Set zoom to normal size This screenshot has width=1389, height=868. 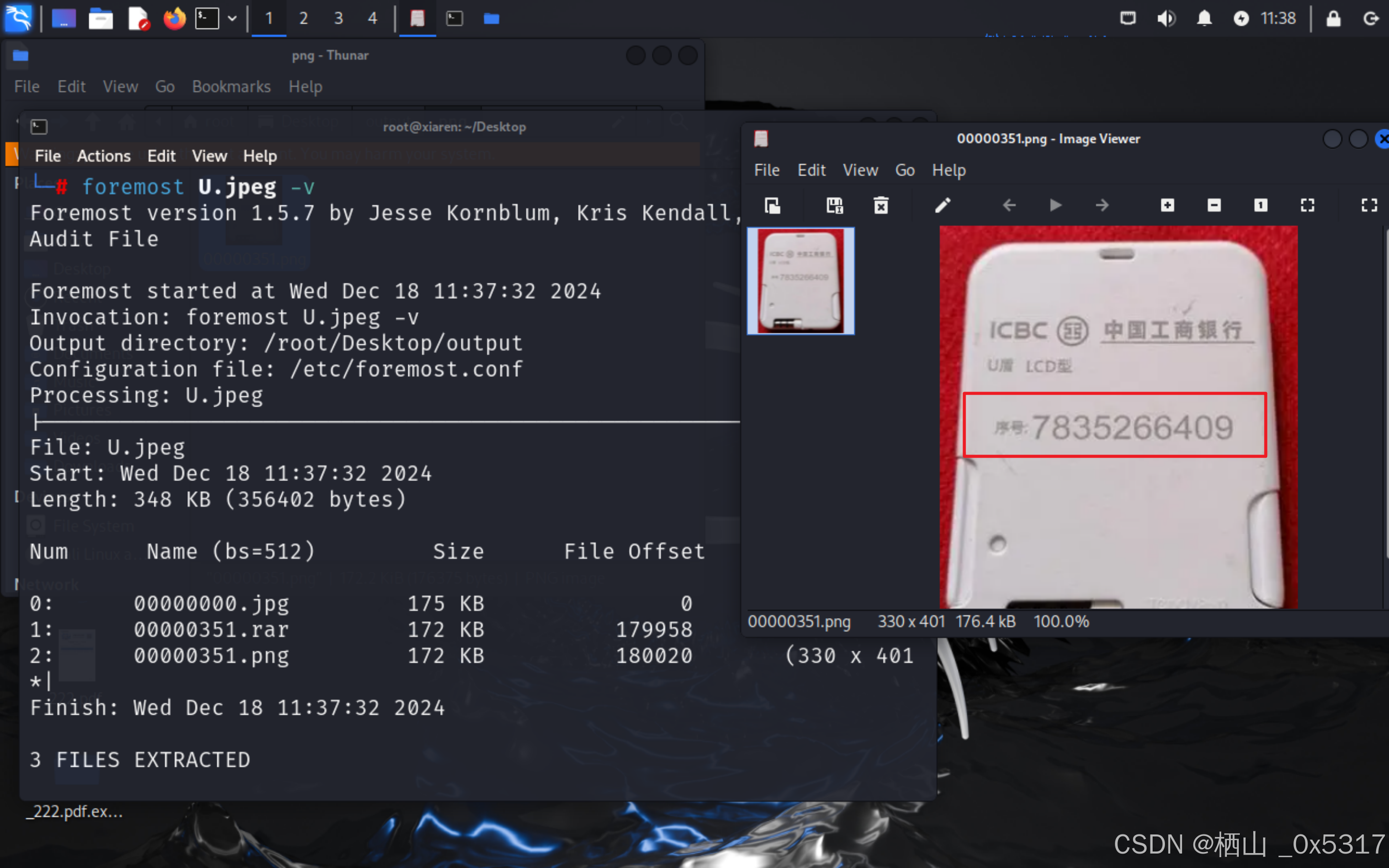[x=1260, y=205]
